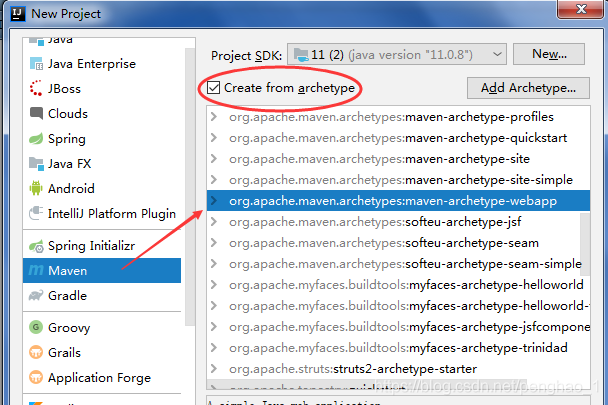608x405 pixels.
Task: Expand myfaces-archetype-jsfcomponents chevron
Action: [x=213, y=327]
